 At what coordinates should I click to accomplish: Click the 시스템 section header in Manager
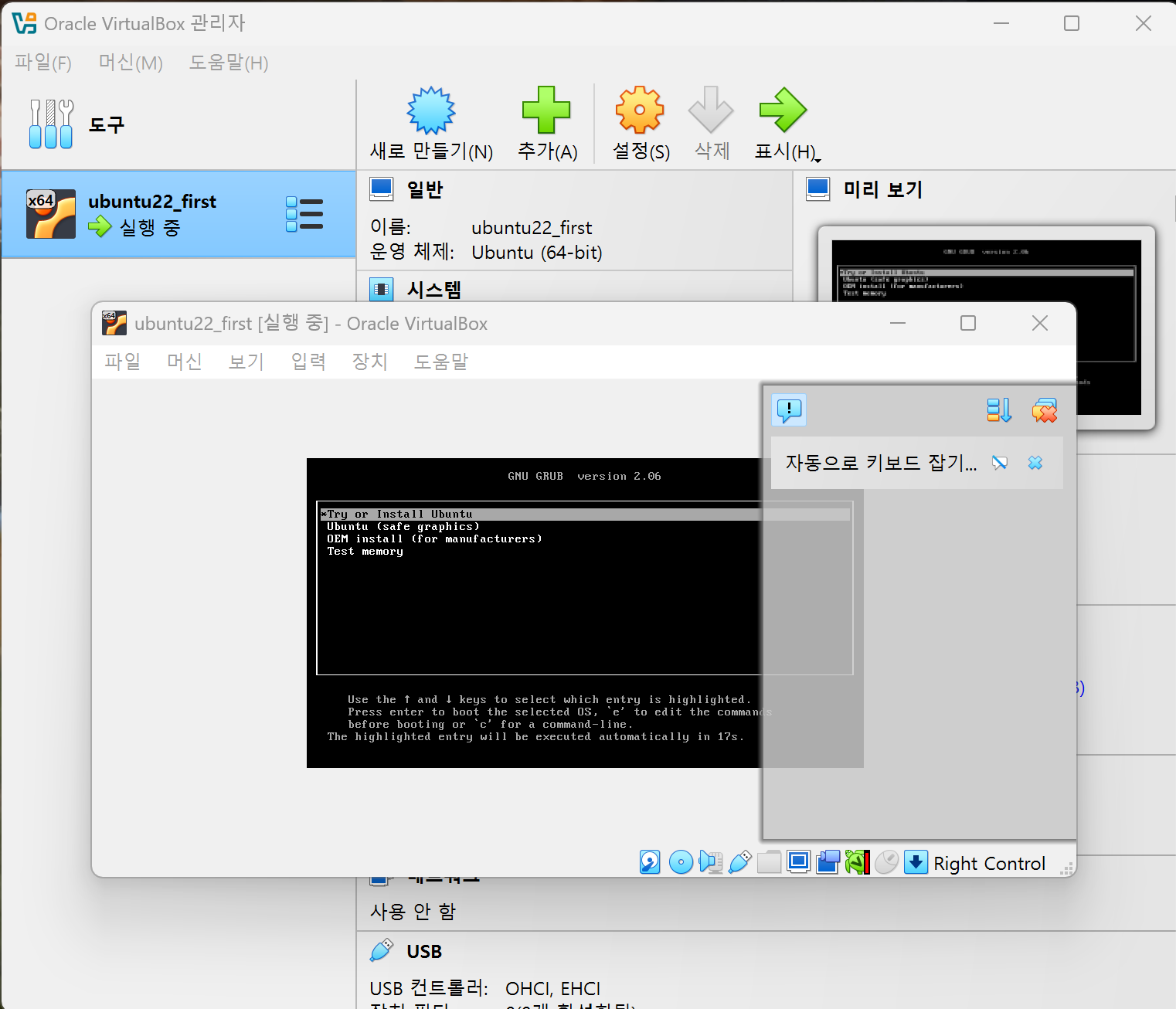click(x=434, y=290)
